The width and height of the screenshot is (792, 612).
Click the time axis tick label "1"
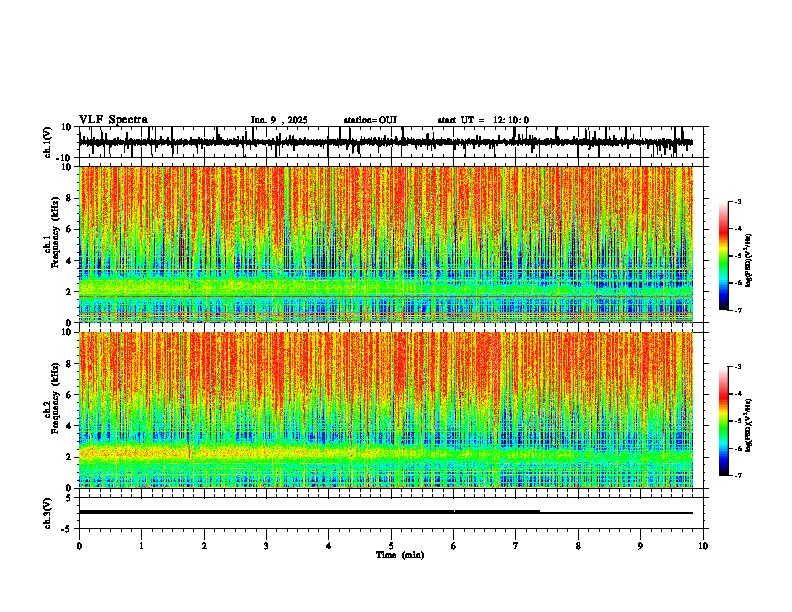click(141, 546)
